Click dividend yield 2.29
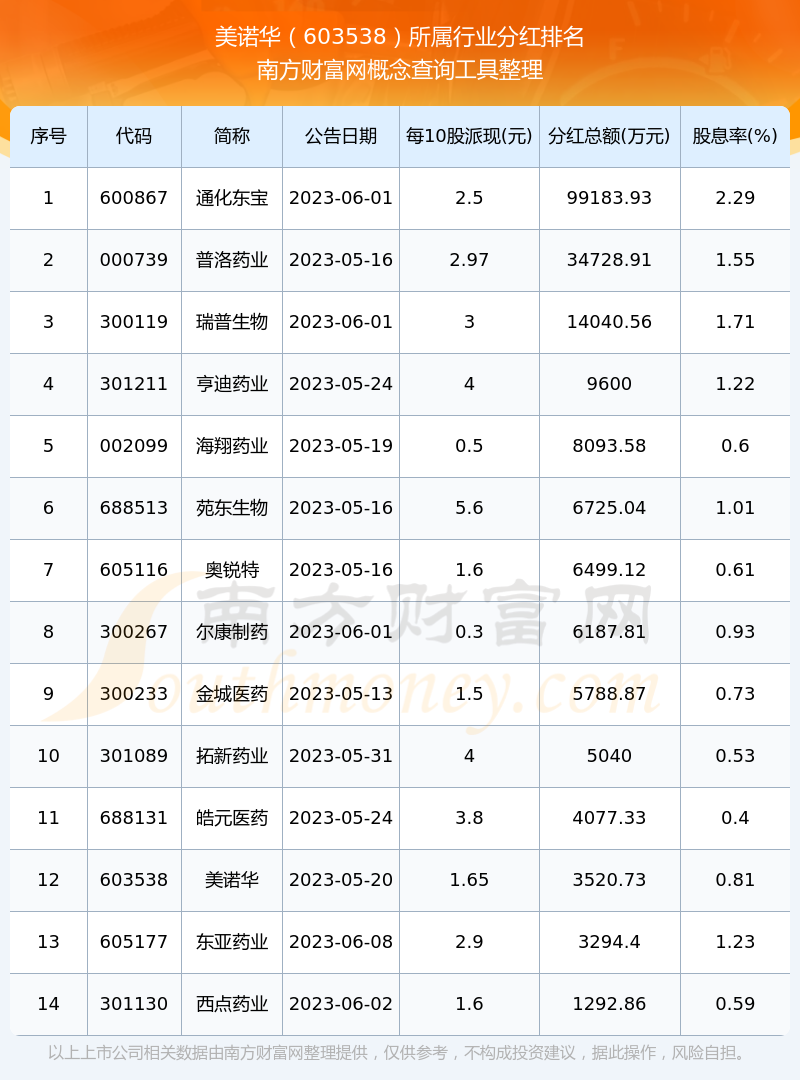 [735, 198]
